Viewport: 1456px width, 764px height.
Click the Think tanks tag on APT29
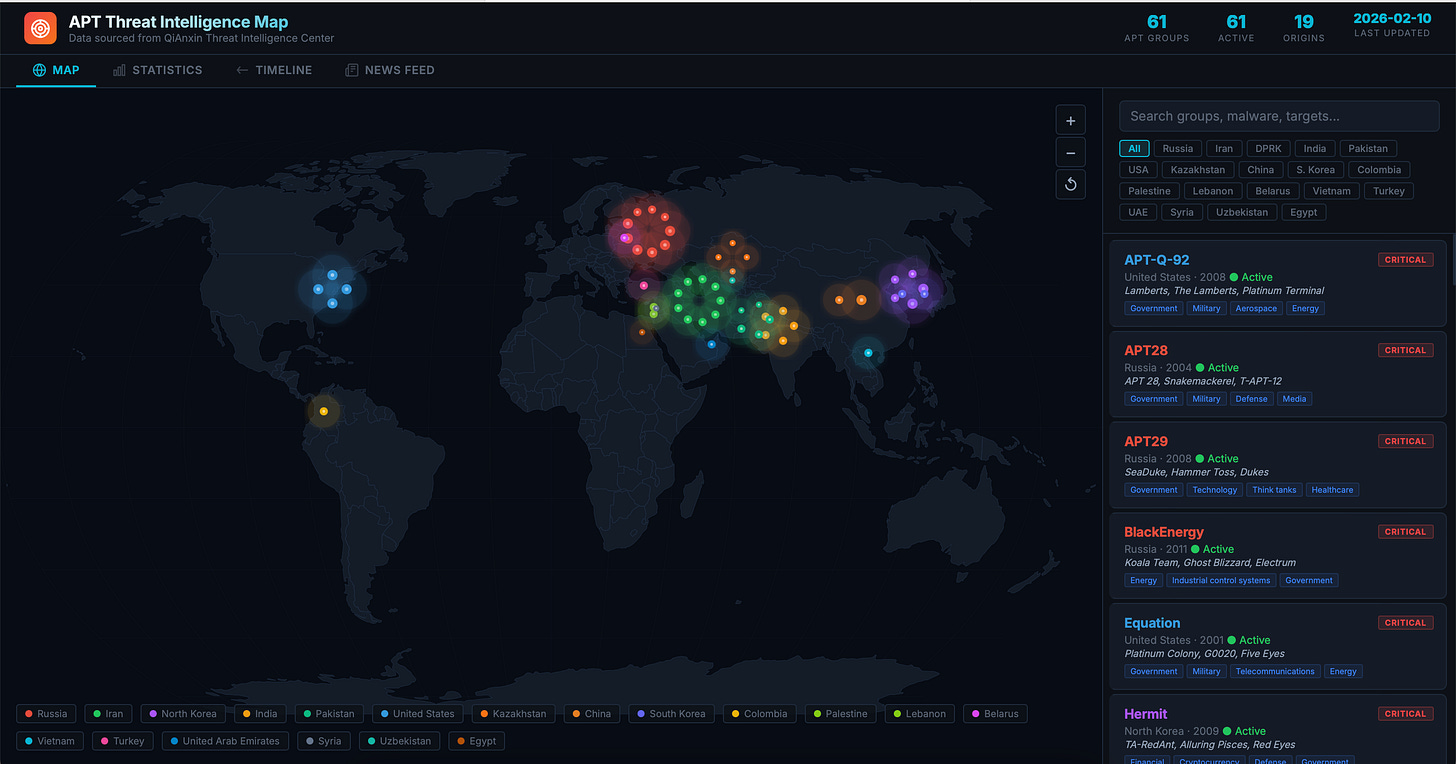[x=1275, y=490]
